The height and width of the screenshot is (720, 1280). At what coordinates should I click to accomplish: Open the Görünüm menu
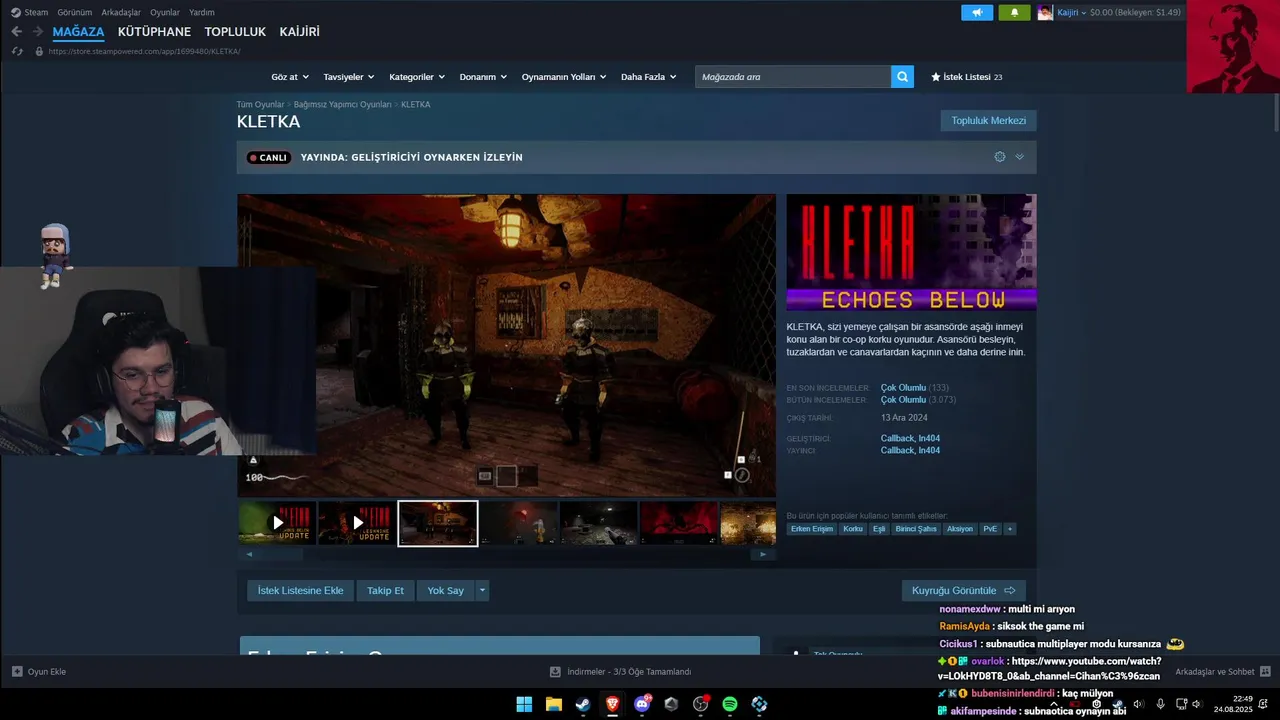pos(75,12)
